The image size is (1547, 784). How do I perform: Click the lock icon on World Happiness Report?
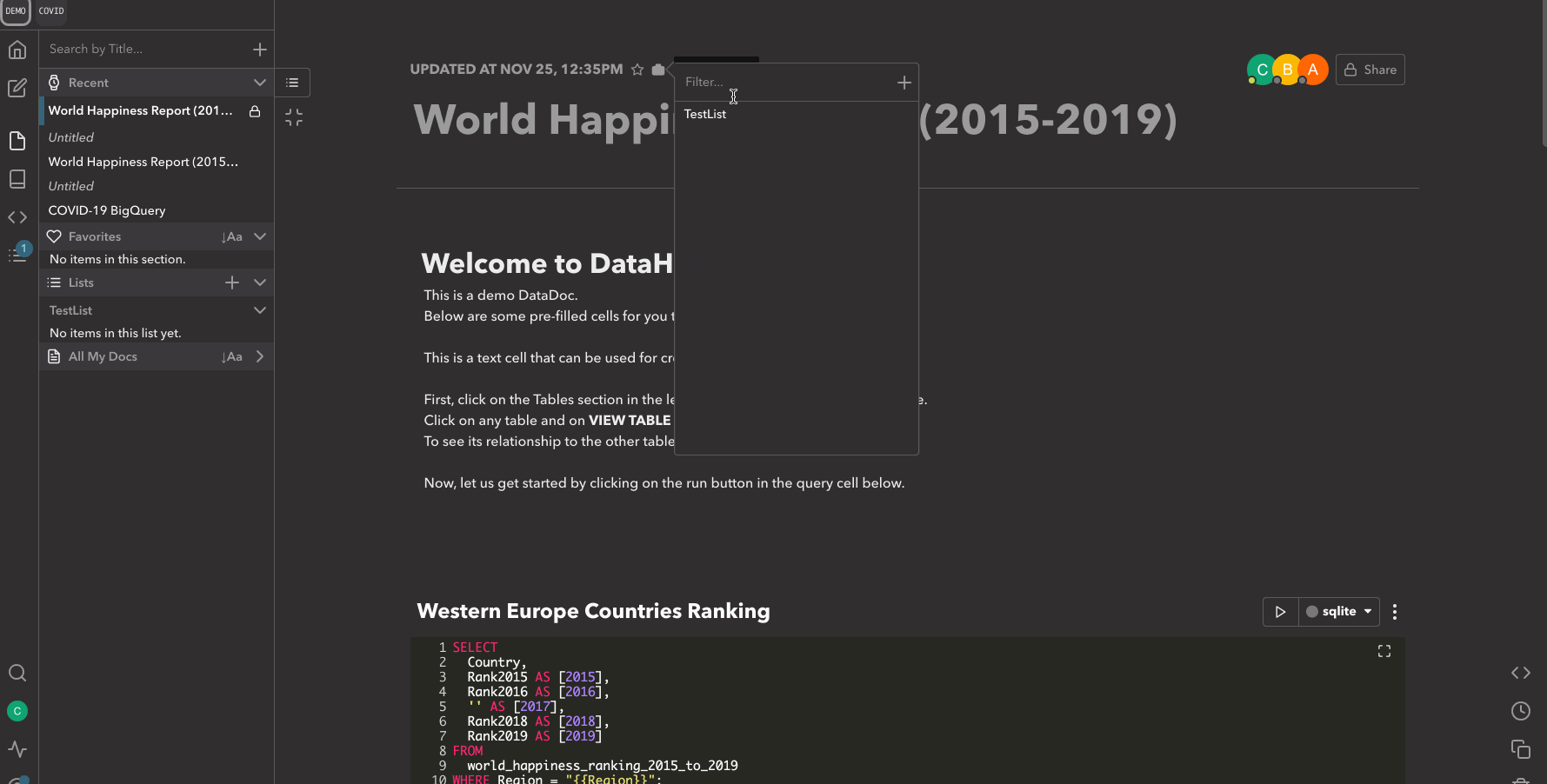tap(255, 111)
